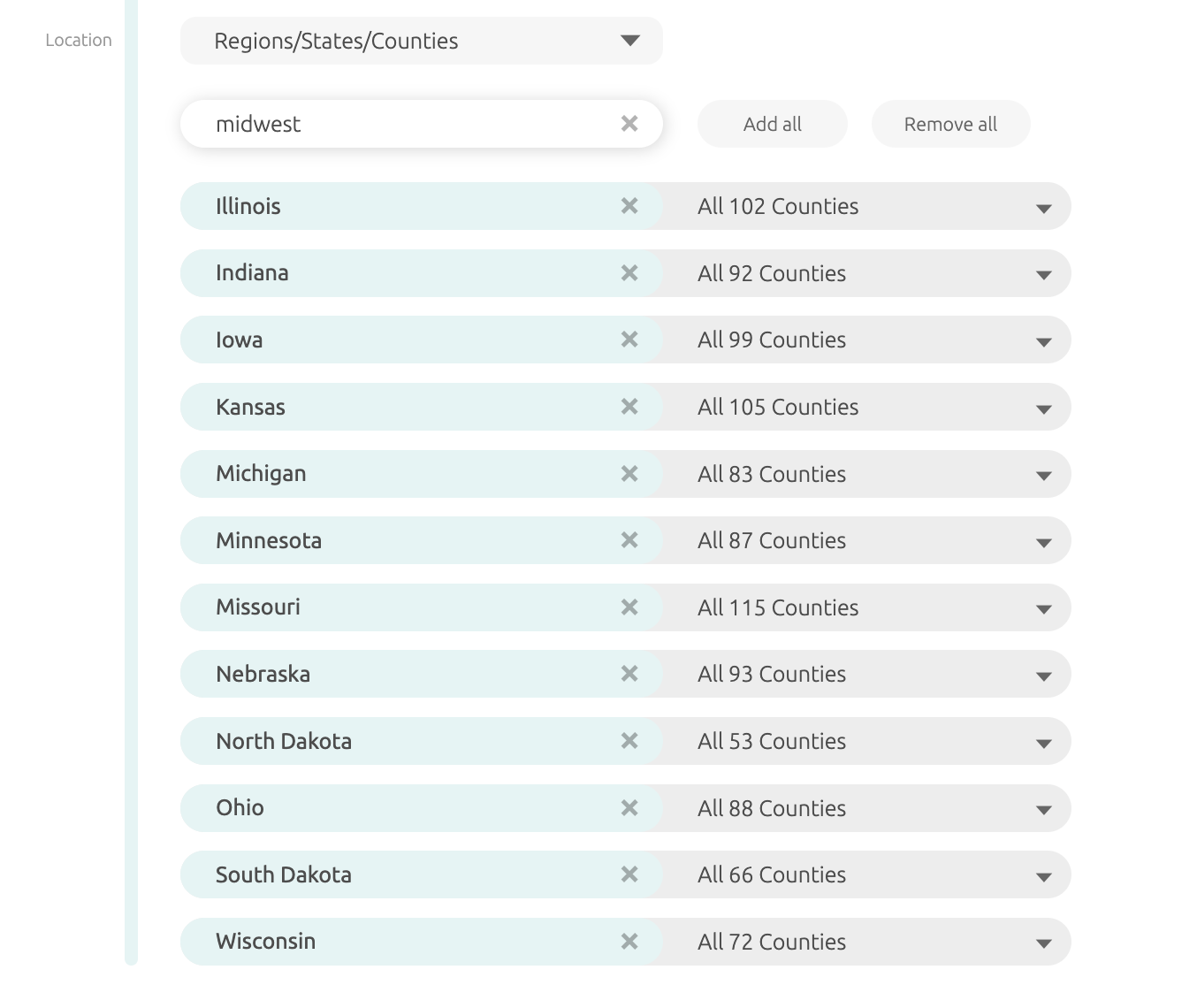Remove Indiana from the list

click(629, 273)
